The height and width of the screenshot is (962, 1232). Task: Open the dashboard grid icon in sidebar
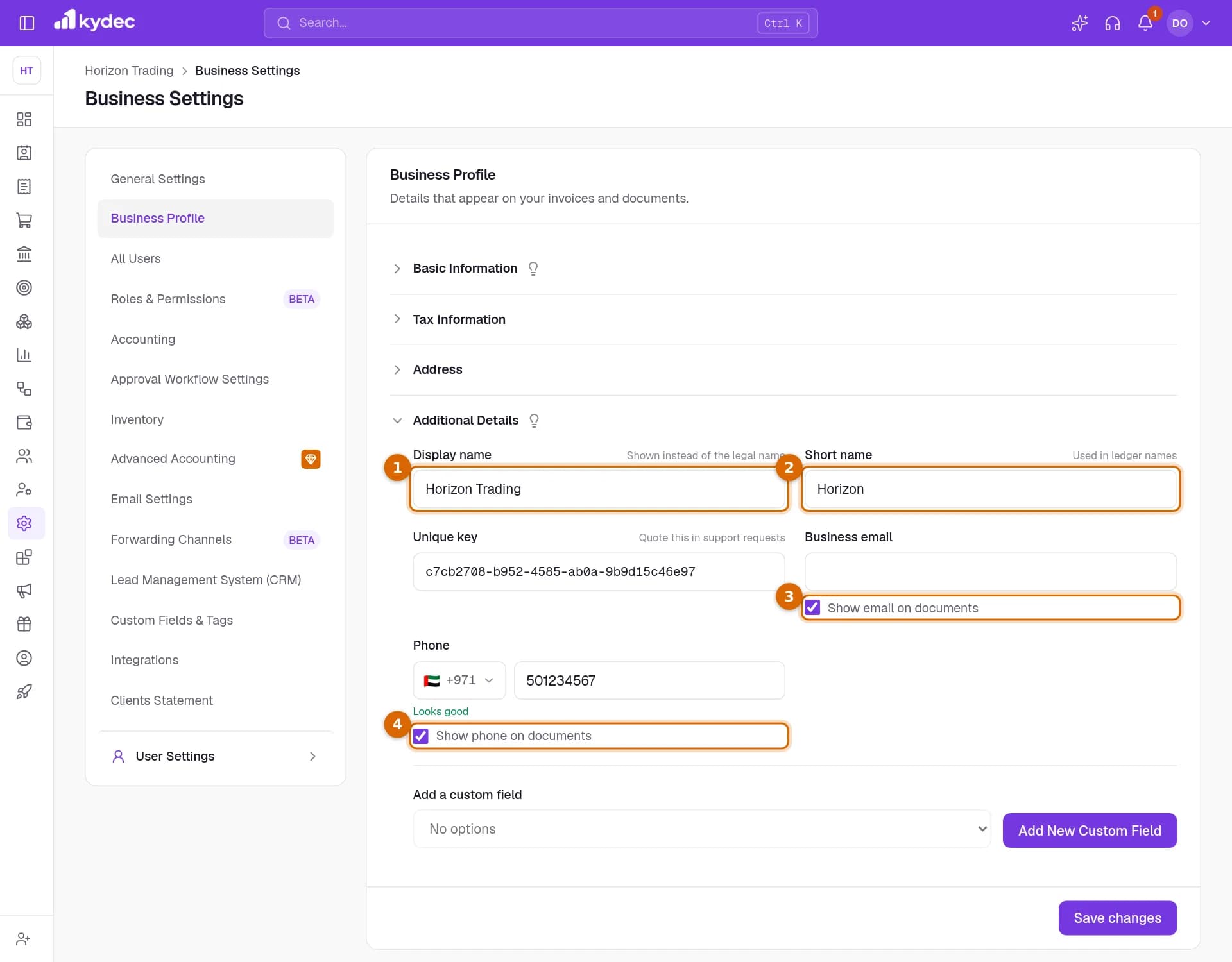[24, 119]
